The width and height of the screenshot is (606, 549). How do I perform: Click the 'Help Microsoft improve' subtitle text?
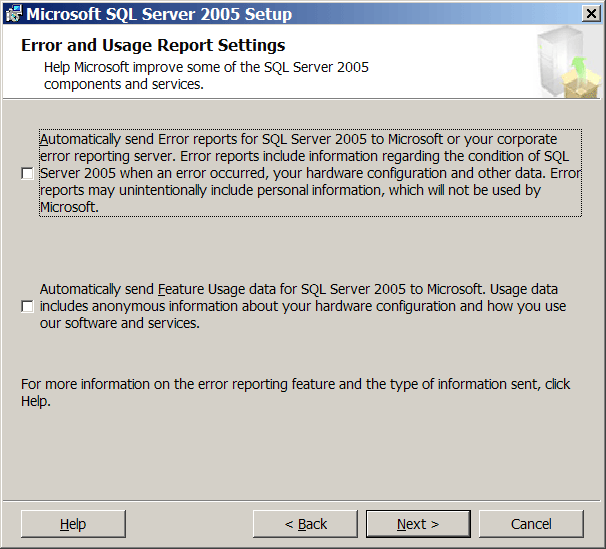(206, 75)
